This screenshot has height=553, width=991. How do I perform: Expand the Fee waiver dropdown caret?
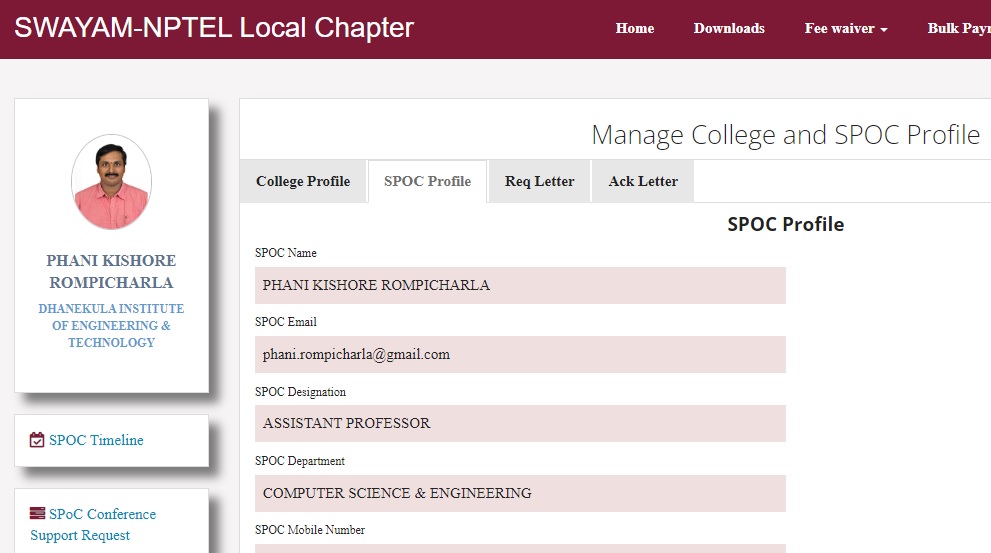click(x=884, y=30)
